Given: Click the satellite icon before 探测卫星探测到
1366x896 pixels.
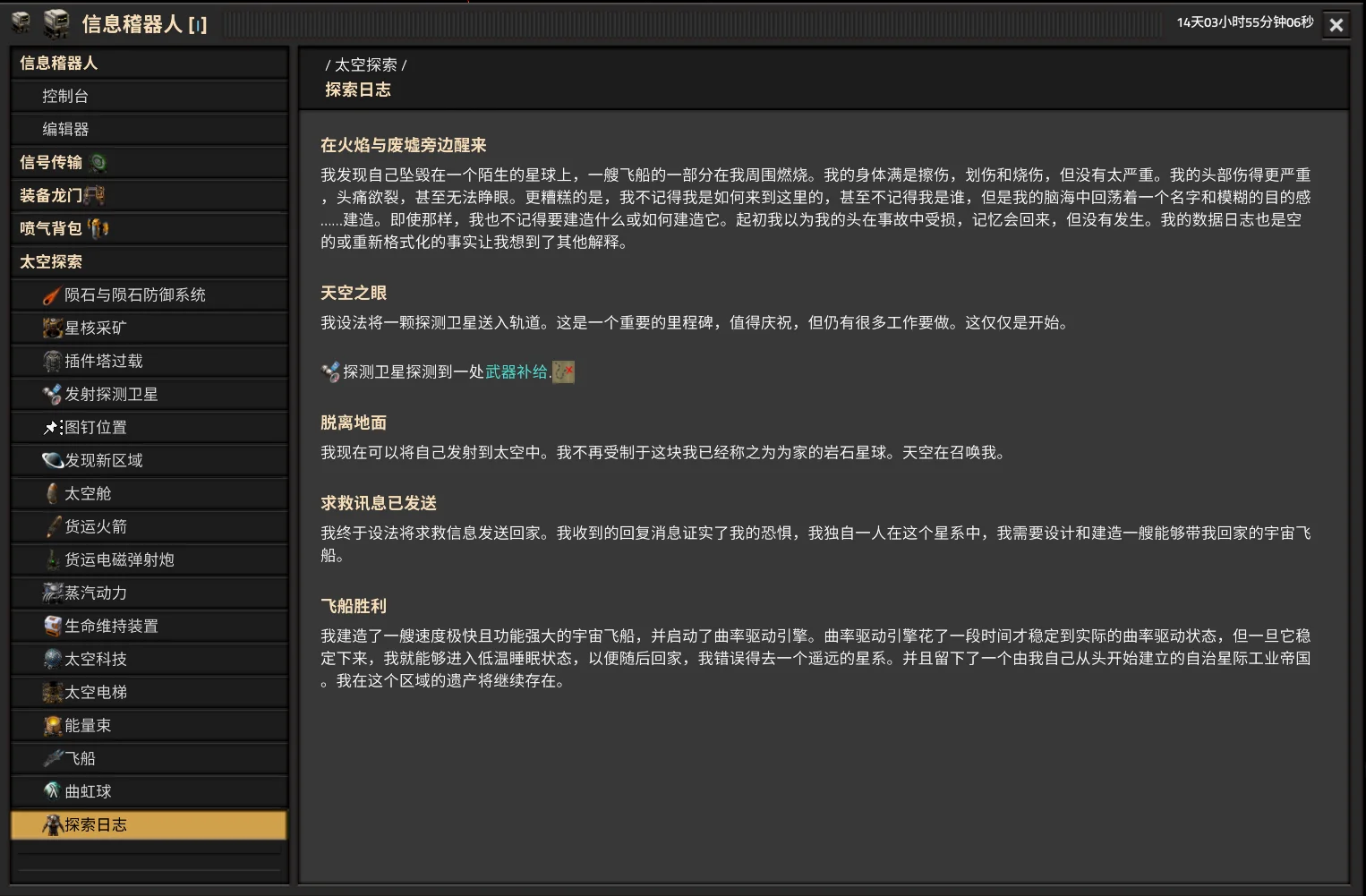Looking at the screenshot, I should pyautogui.click(x=330, y=372).
